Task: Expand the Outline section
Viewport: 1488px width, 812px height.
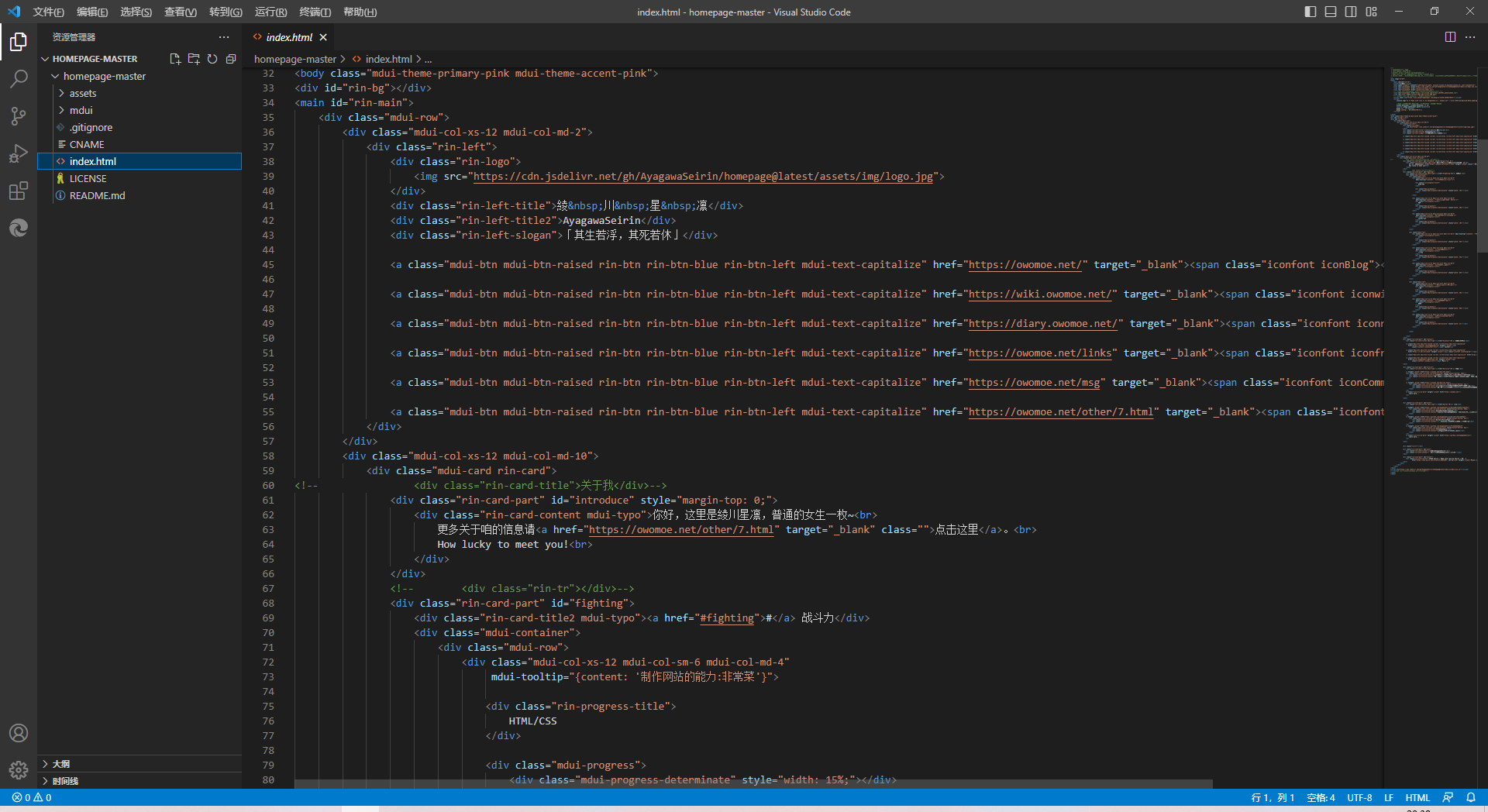Action: tap(139, 764)
